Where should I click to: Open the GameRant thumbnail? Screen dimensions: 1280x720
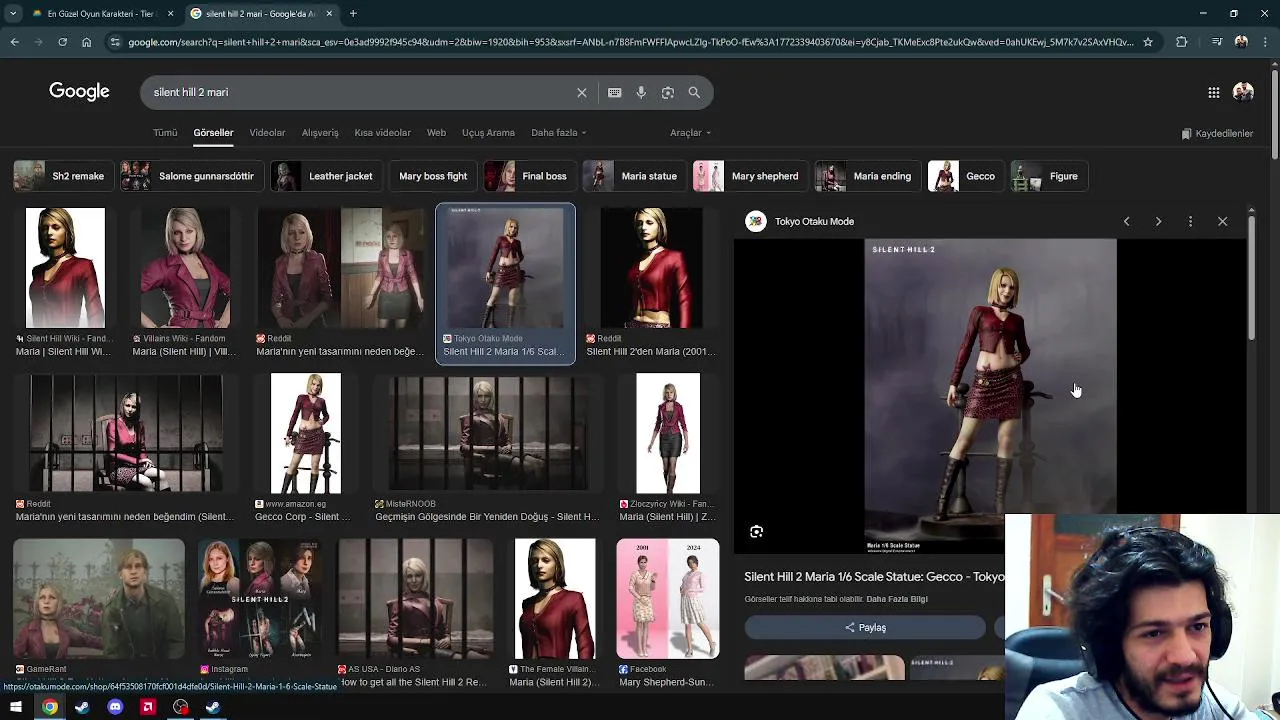point(99,599)
